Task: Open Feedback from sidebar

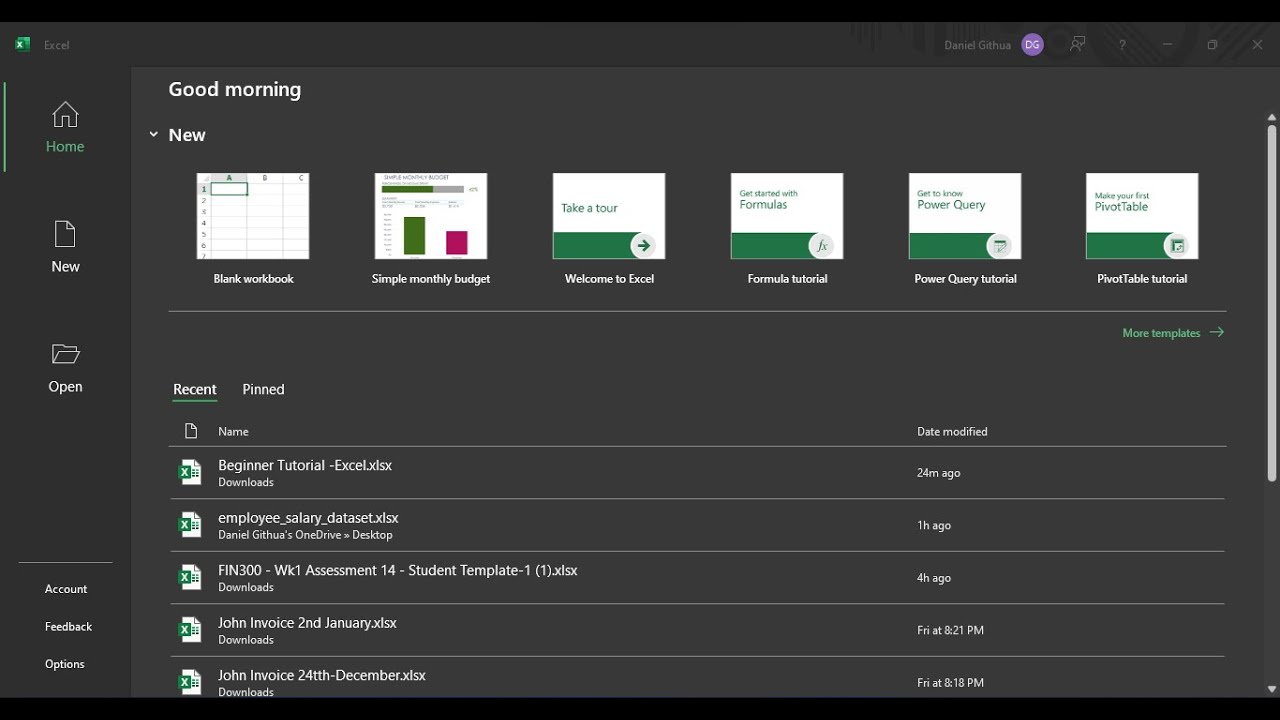Action: click(x=68, y=626)
